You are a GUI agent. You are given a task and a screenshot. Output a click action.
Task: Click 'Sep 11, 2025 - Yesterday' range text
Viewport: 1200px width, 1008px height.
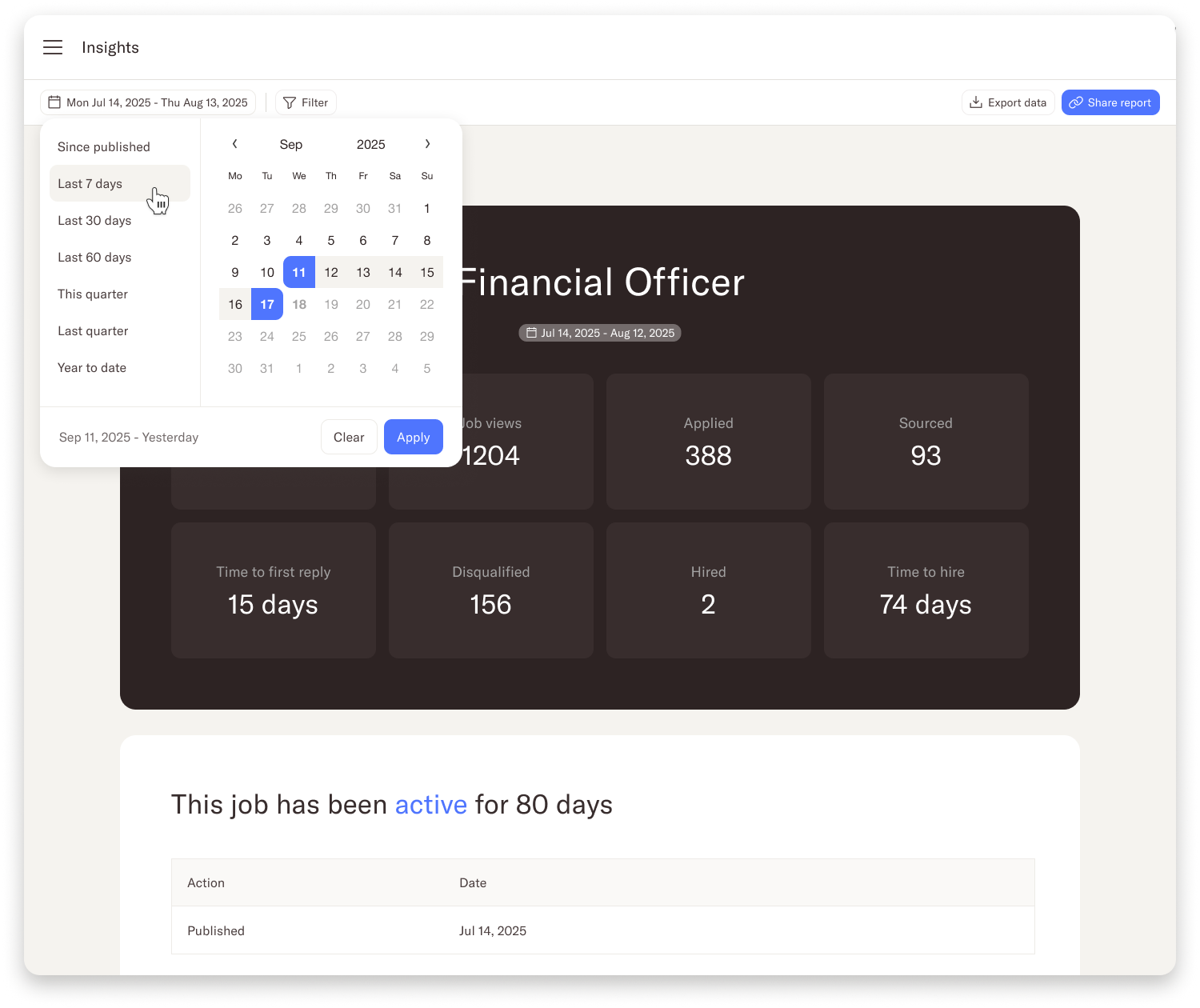129,437
